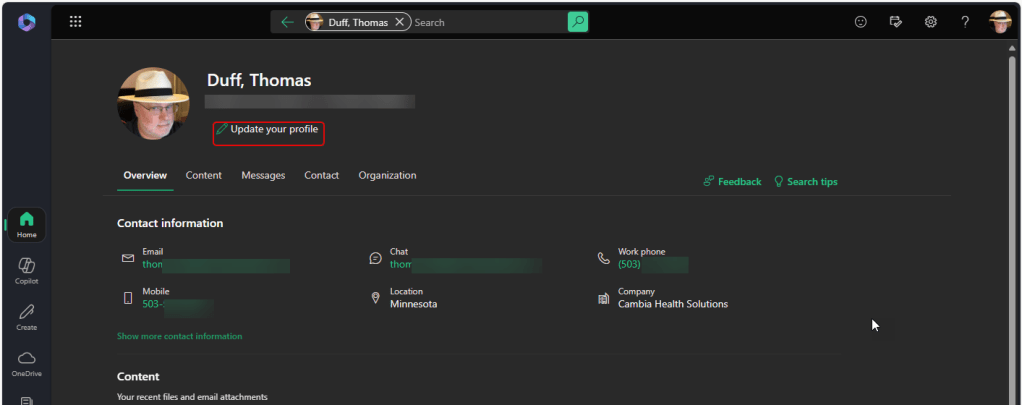
Task: Open Copilot from the left sidebar
Action: click(x=27, y=270)
